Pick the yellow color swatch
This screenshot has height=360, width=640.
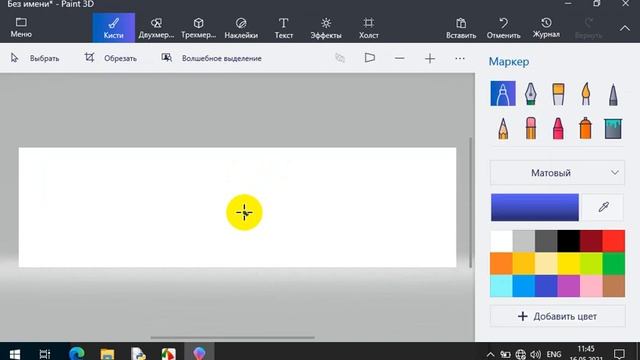point(569,263)
